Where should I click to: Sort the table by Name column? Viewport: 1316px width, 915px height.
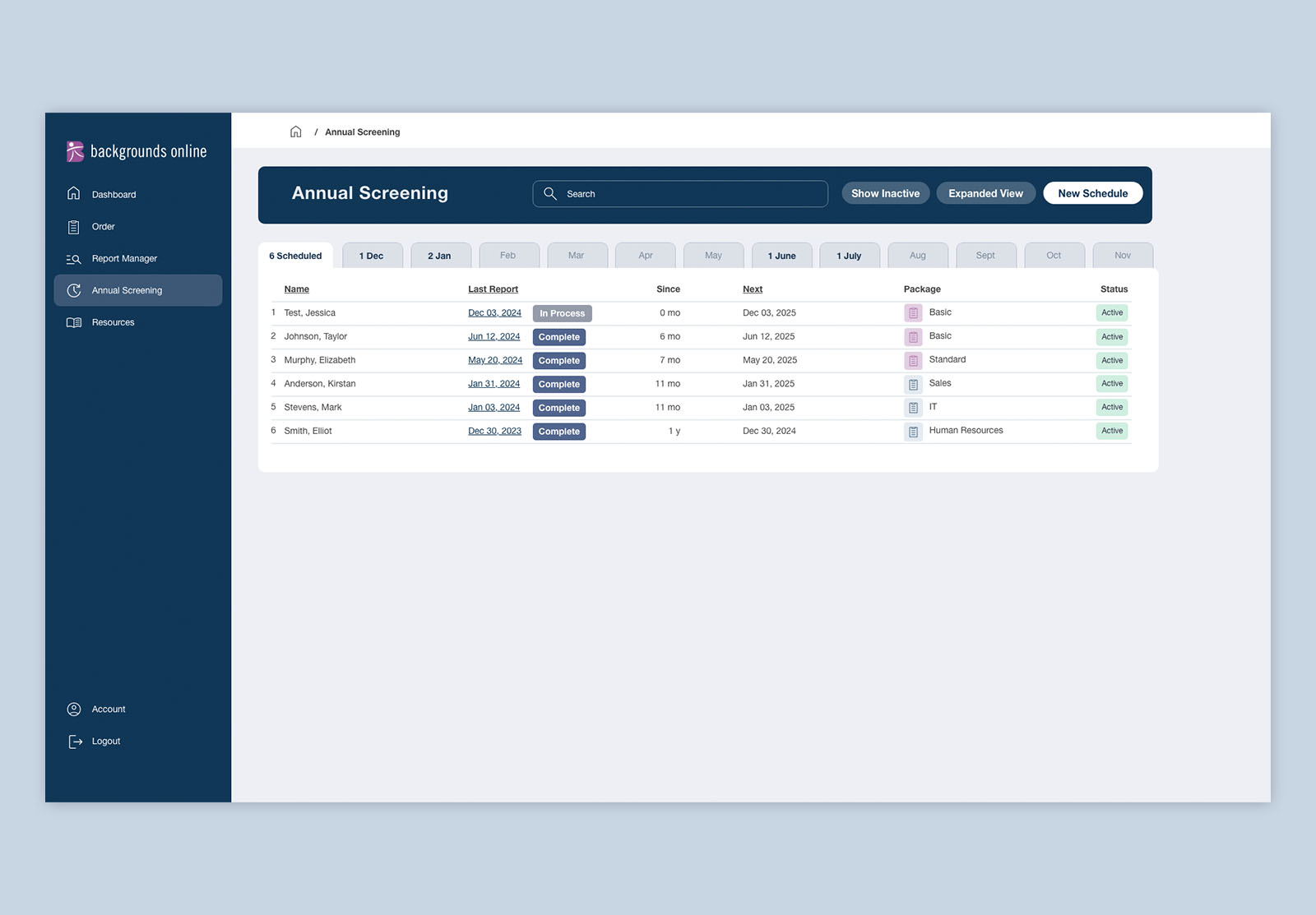[x=296, y=289]
